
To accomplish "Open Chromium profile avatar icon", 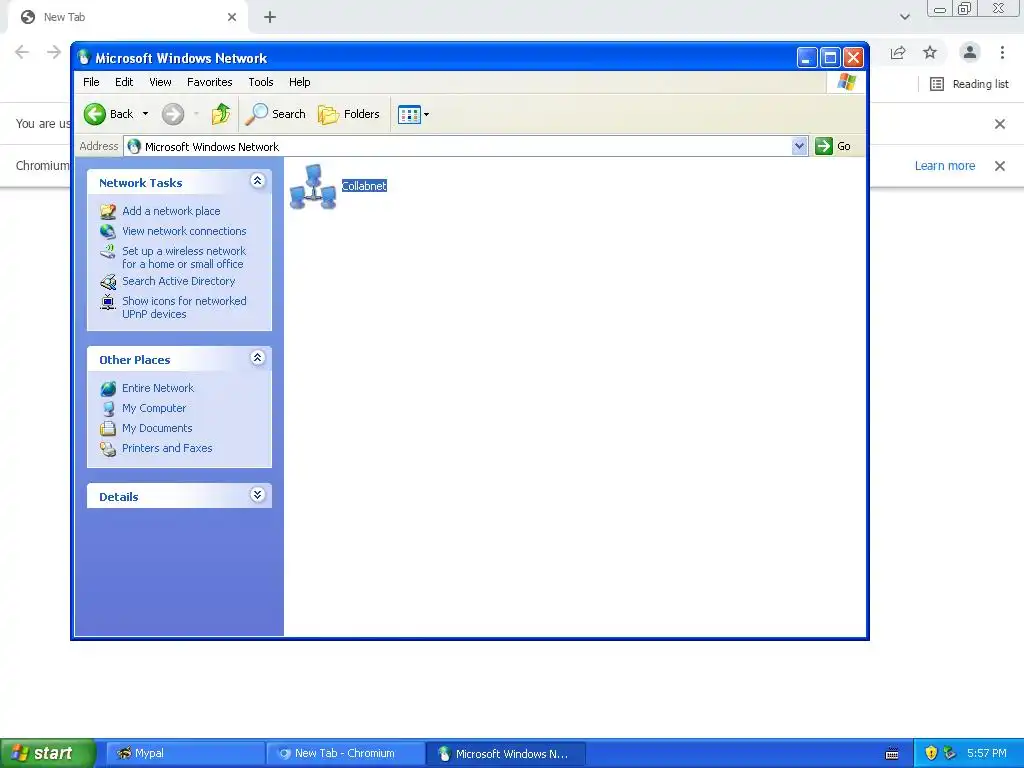I will [x=970, y=52].
